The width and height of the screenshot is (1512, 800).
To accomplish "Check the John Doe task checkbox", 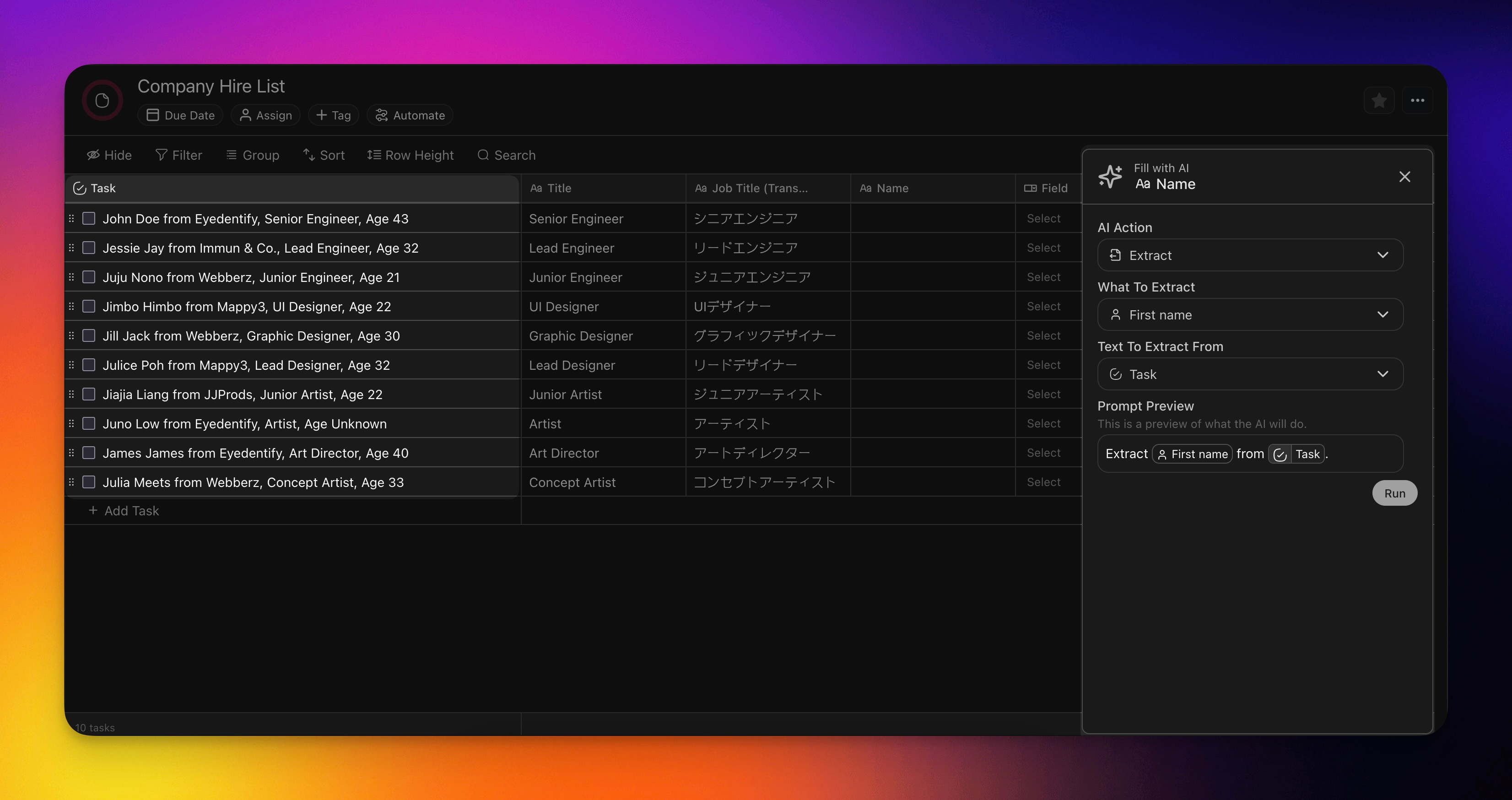I will [x=89, y=219].
